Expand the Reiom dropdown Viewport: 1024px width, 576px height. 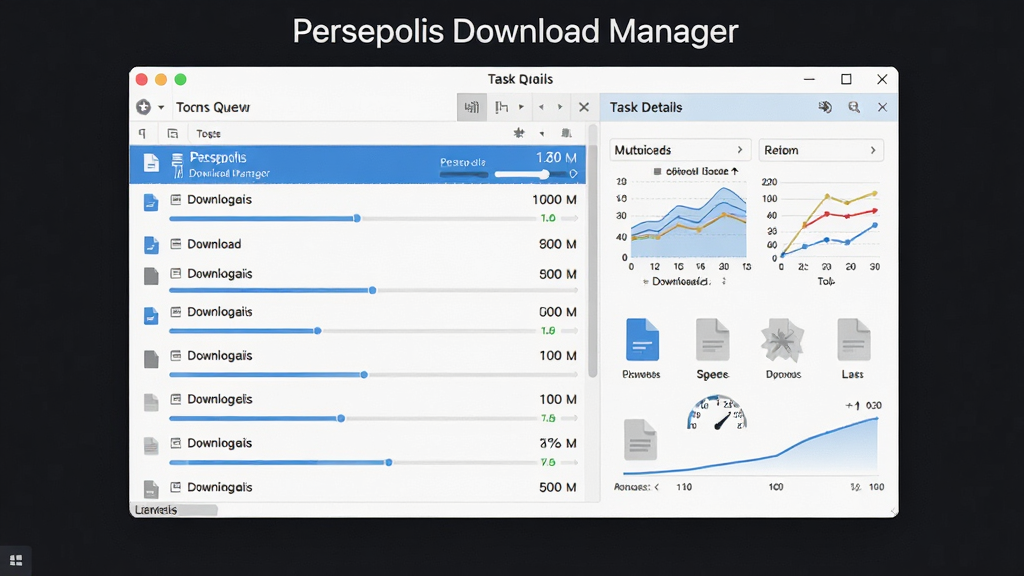[821, 150]
